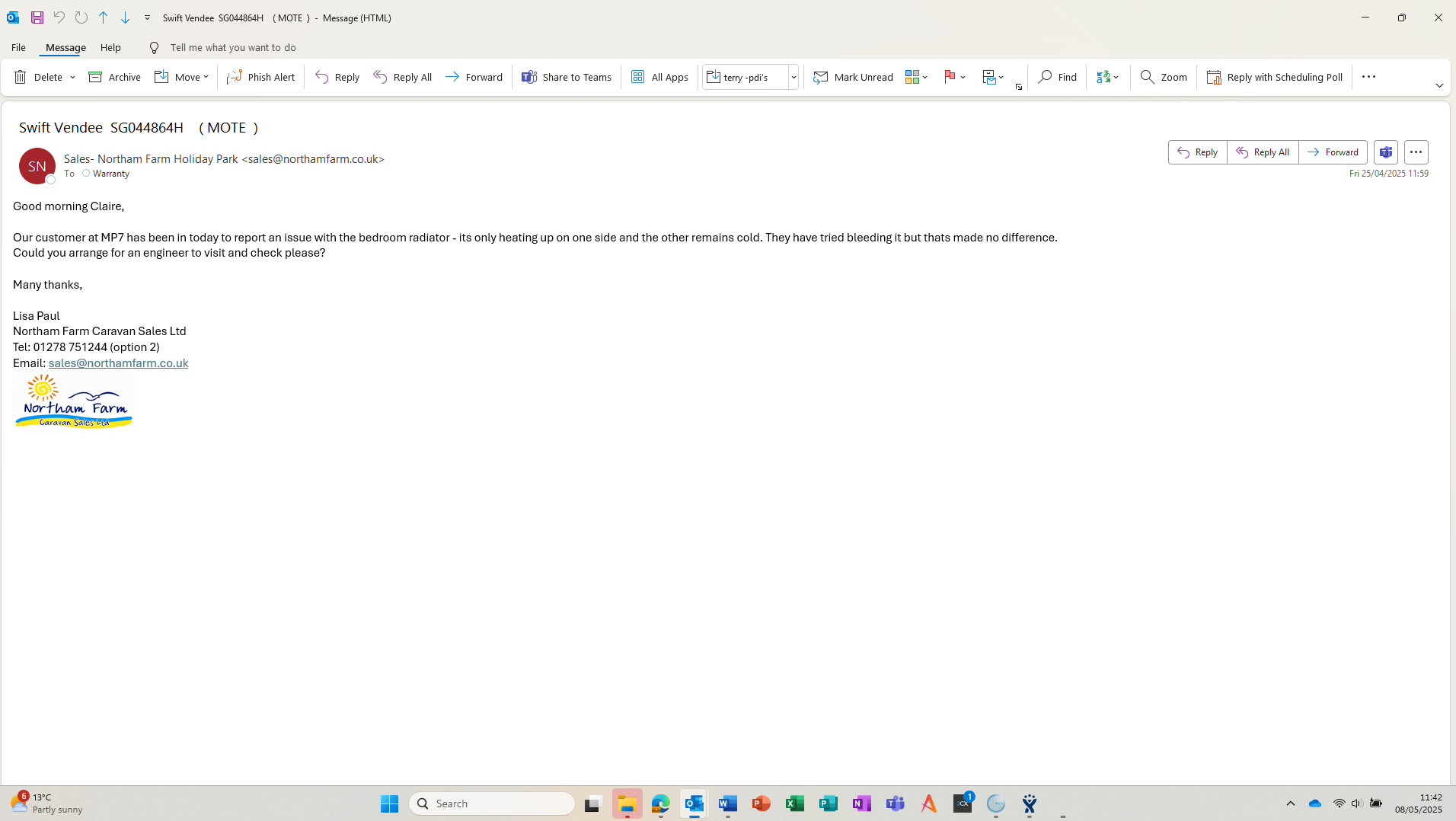Open the Move dropdown
Screen dimensions: 1456x821
pyautogui.click(x=181, y=77)
